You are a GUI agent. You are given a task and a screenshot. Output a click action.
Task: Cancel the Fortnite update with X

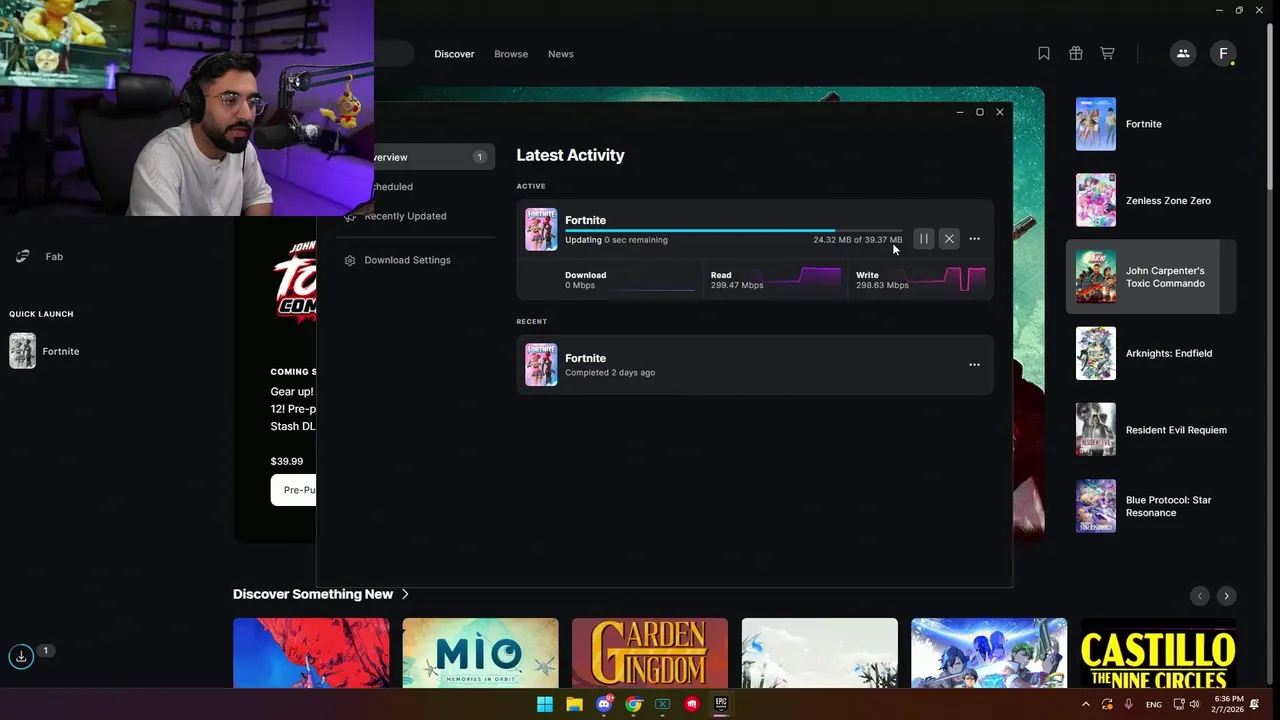[949, 239]
